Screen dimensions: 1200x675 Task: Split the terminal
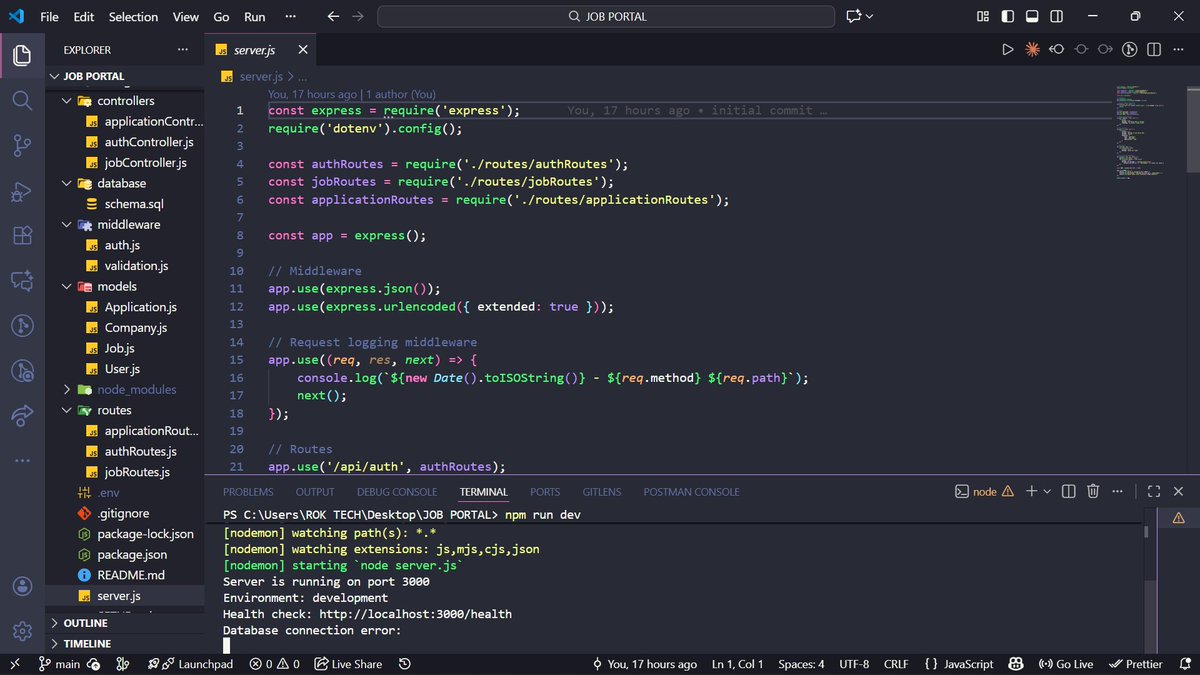click(x=1068, y=491)
